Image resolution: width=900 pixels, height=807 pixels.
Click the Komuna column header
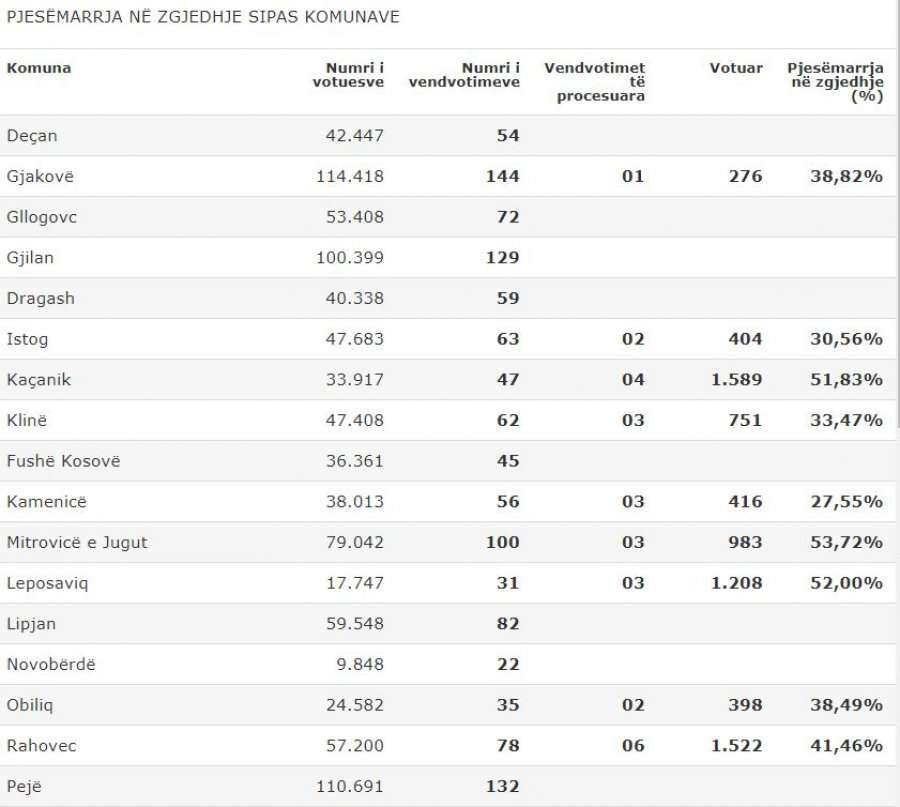click(39, 68)
